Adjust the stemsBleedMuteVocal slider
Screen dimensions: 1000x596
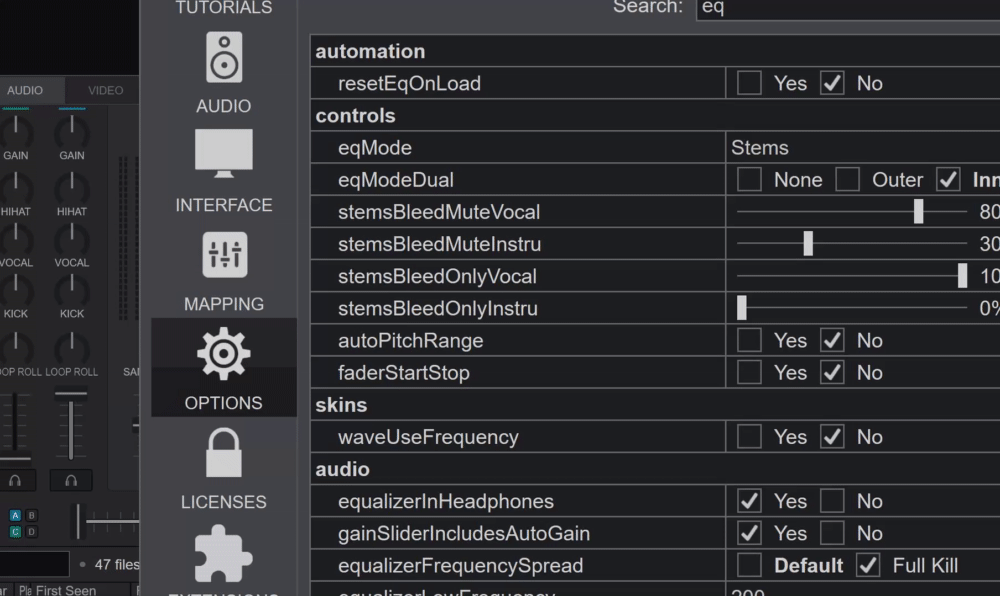click(918, 212)
